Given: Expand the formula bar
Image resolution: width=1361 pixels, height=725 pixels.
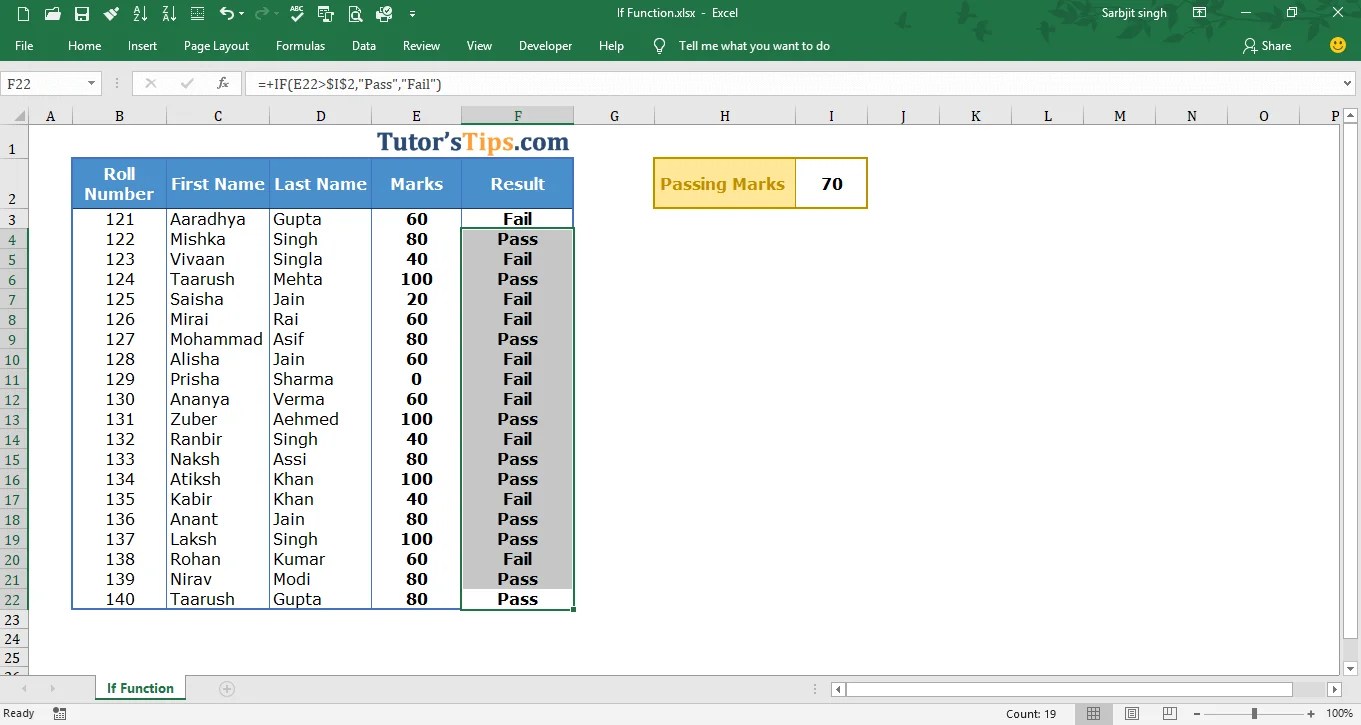Looking at the screenshot, I should (1348, 83).
